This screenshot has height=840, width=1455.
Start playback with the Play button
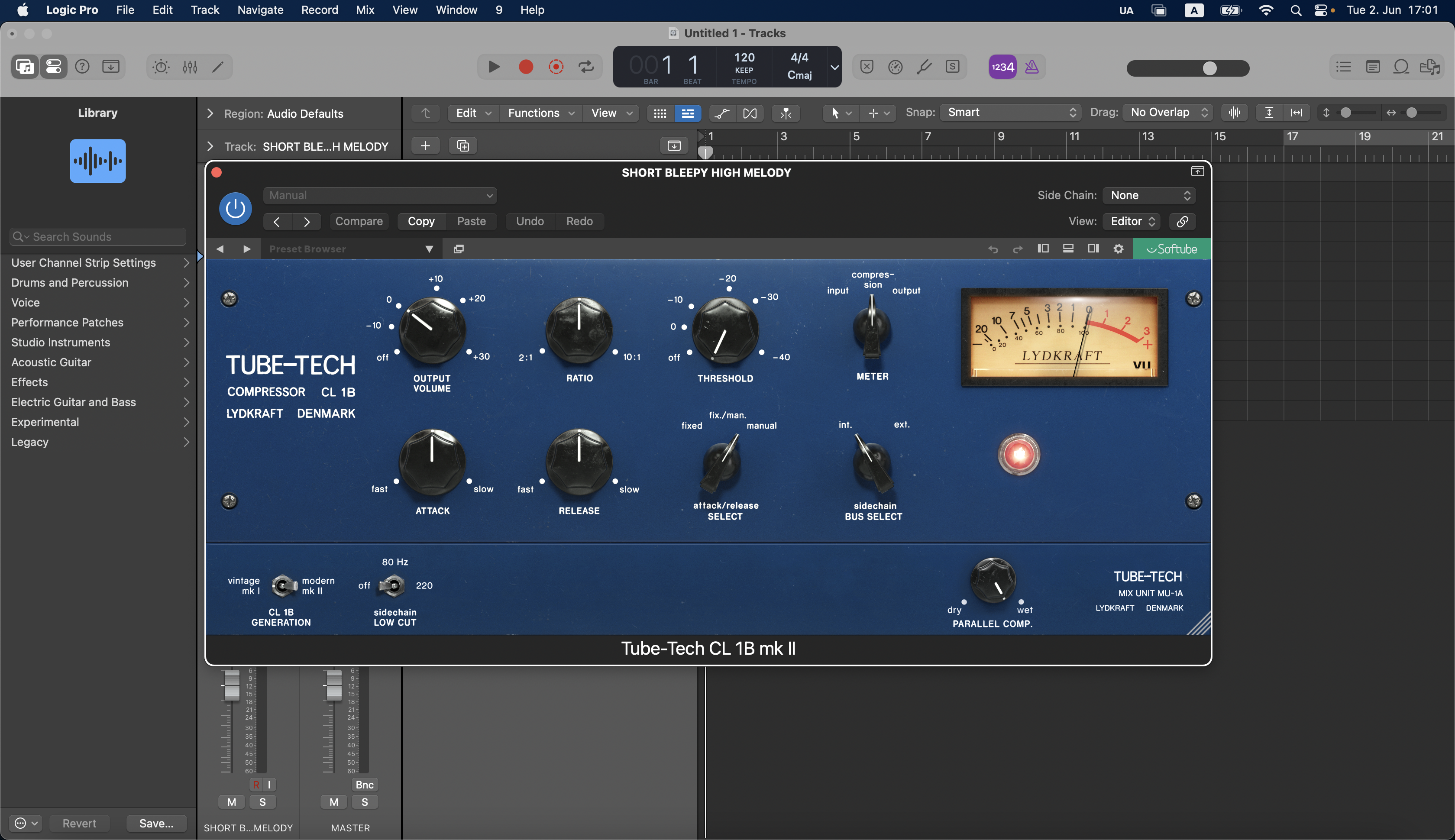point(493,67)
